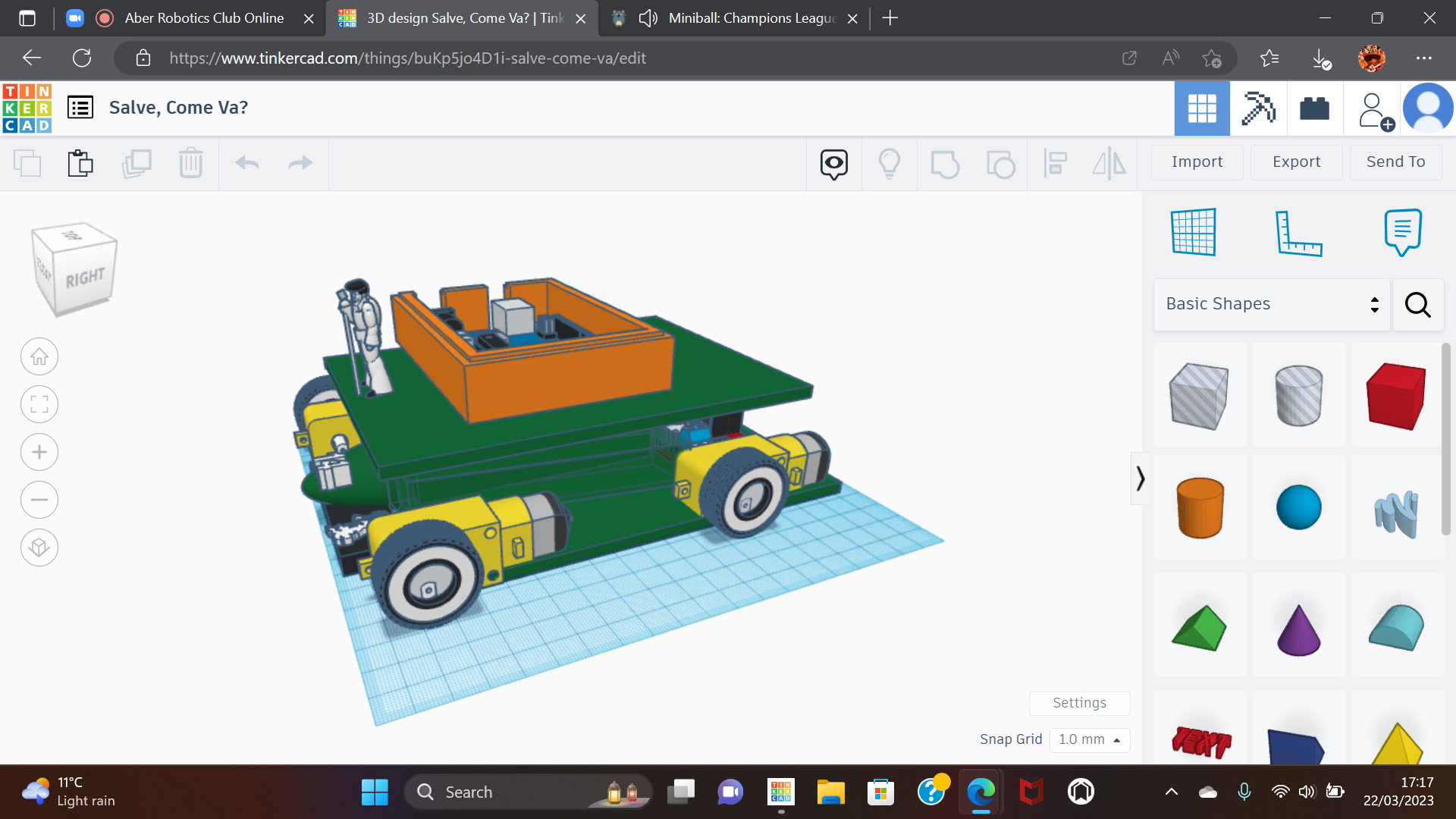This screenshot has height=819, width=1456.
Task: Open browser favorites star list
Action: click(x=1269, y=58)
